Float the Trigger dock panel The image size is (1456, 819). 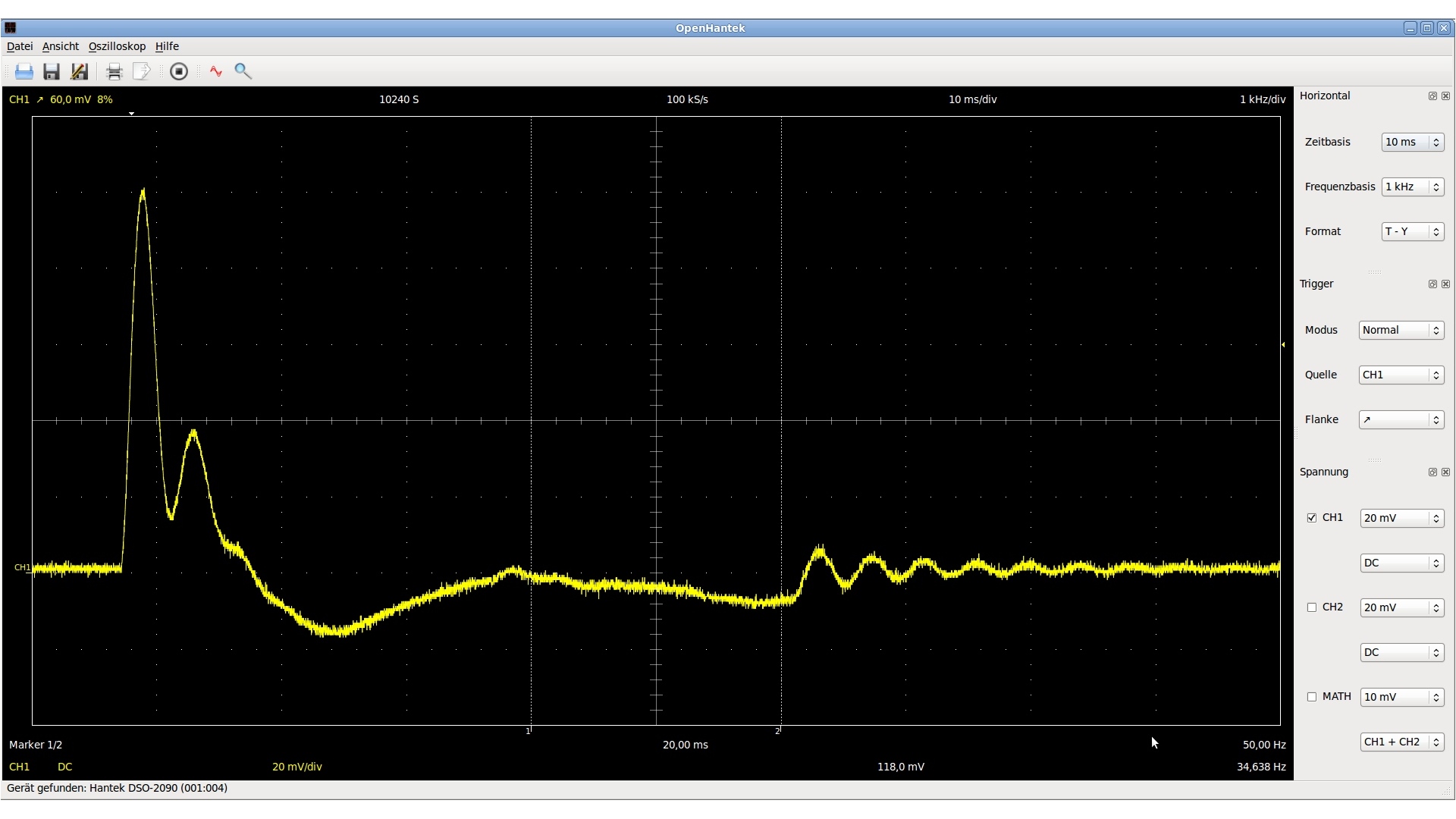point(1432,284)
